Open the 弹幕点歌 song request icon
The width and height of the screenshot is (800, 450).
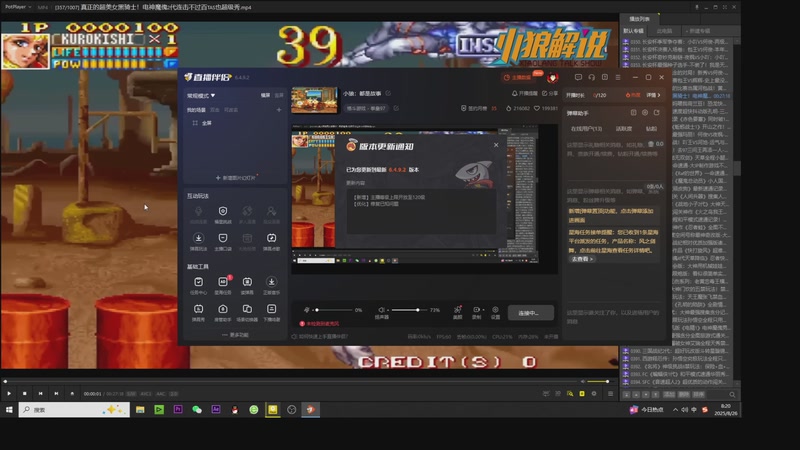(x=271, y=241)
